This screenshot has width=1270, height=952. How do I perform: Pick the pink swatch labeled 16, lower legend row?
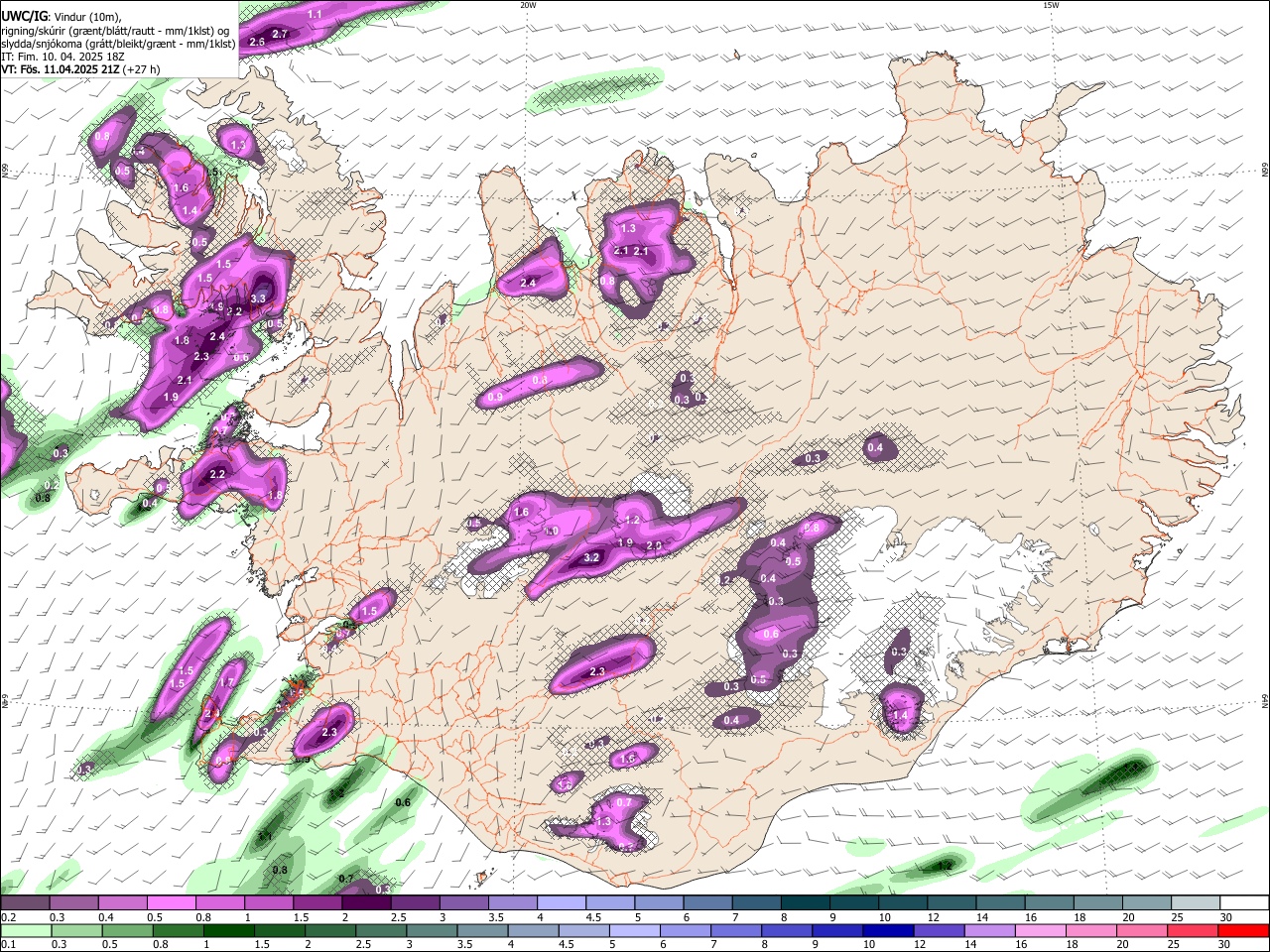1040,930
